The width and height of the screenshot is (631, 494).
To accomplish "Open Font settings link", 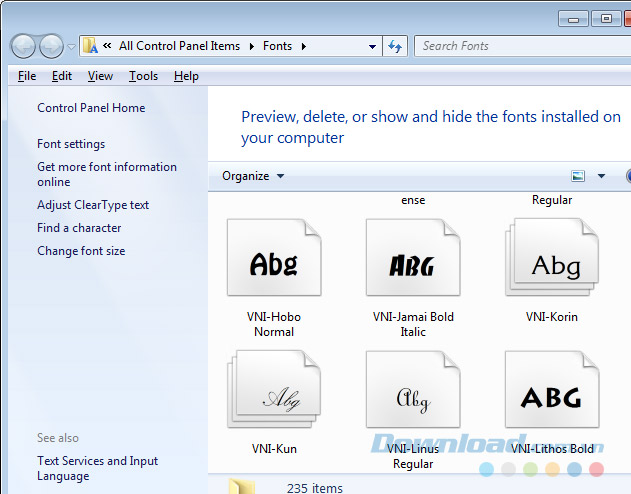I will (71, 144).
